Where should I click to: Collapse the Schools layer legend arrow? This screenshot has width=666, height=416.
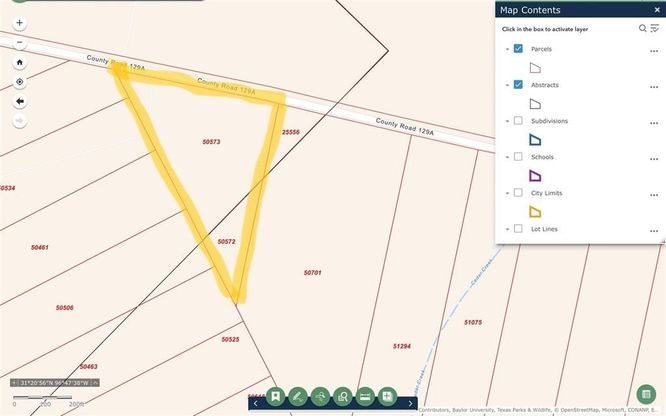(507, 157)
